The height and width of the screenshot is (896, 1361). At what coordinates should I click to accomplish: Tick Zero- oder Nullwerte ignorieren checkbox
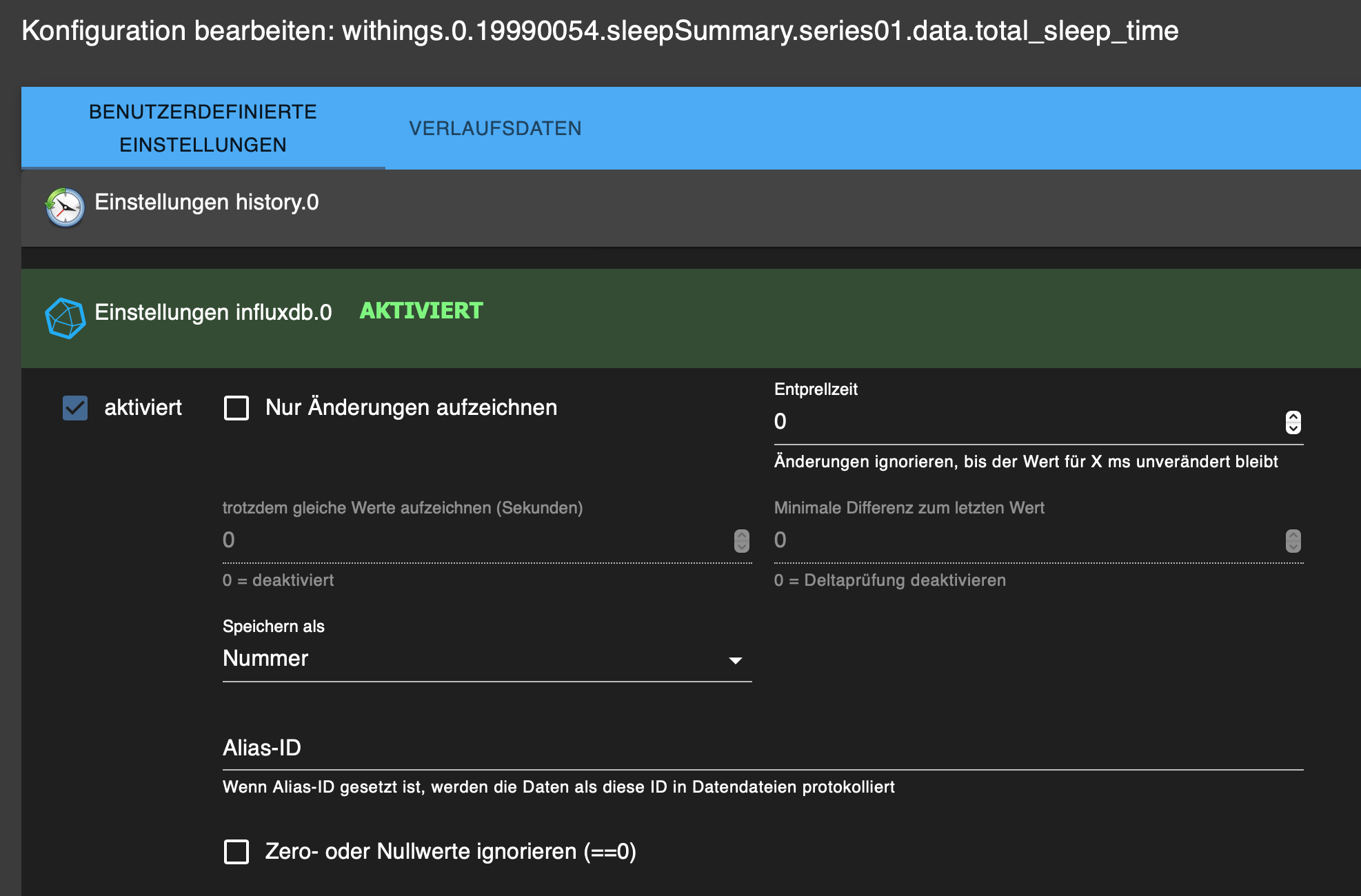tap(236, 852)
